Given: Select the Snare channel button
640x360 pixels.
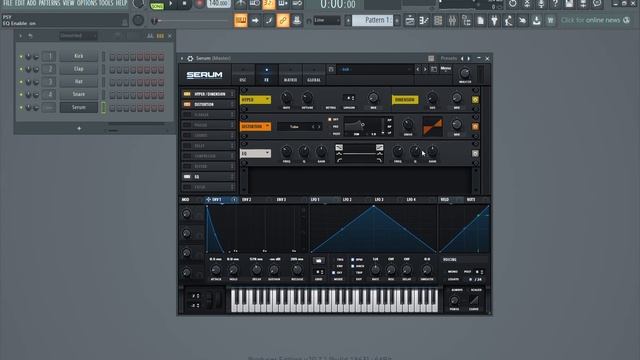Looking at the screenshot, I should point(79,94).
